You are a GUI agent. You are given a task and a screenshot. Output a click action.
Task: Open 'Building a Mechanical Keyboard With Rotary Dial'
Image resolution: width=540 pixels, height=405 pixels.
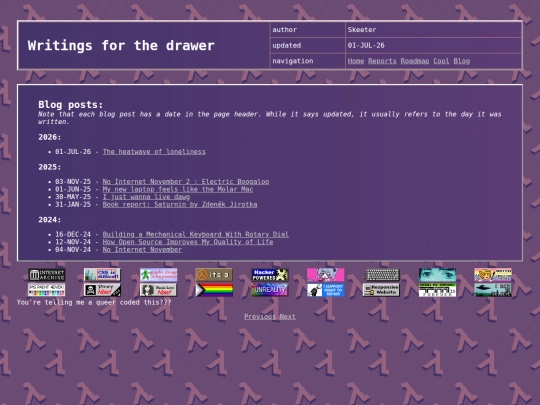(x=196, y=234)
